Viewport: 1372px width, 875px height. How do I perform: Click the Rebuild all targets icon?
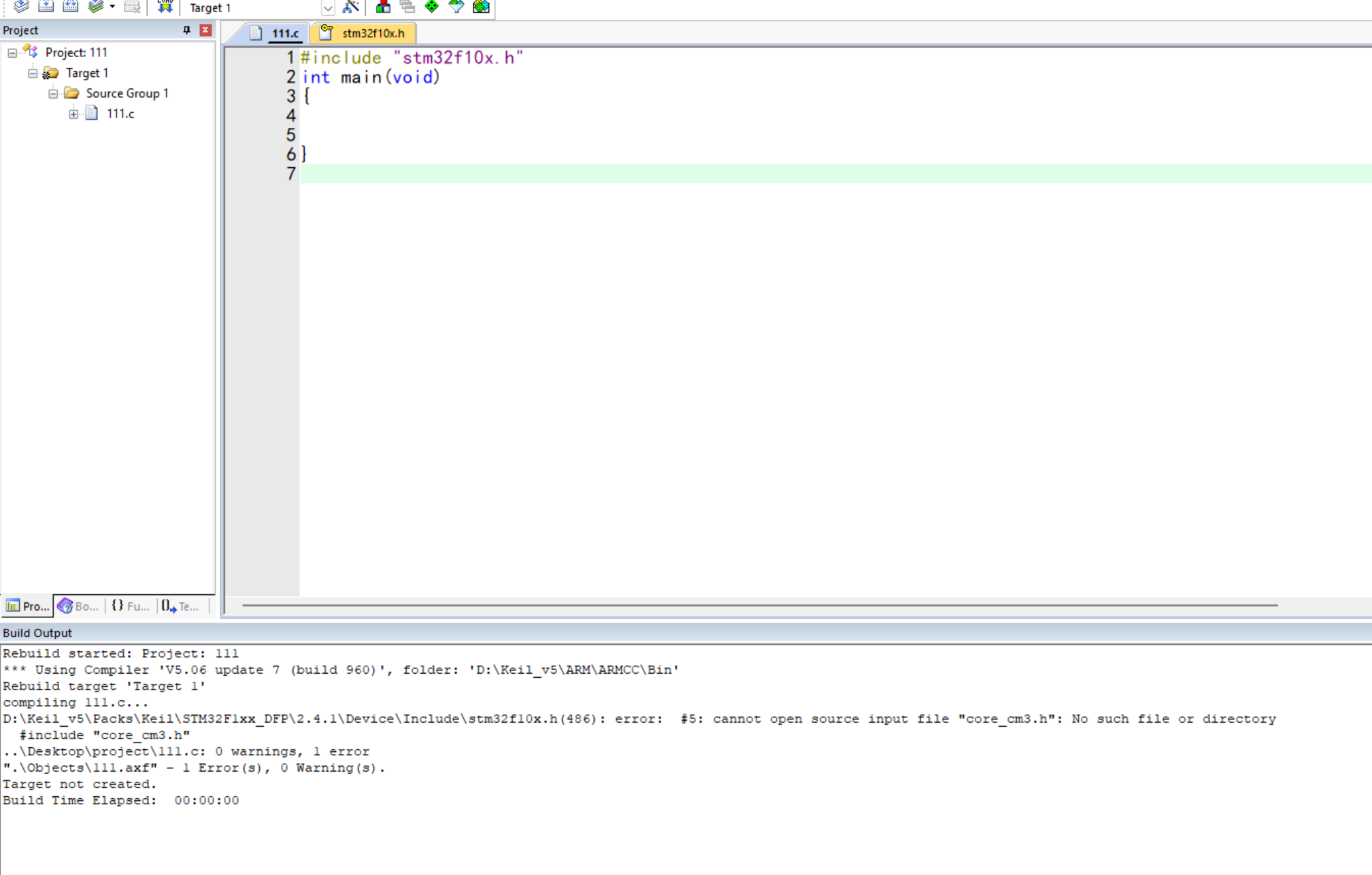click(x=70, y=7)
